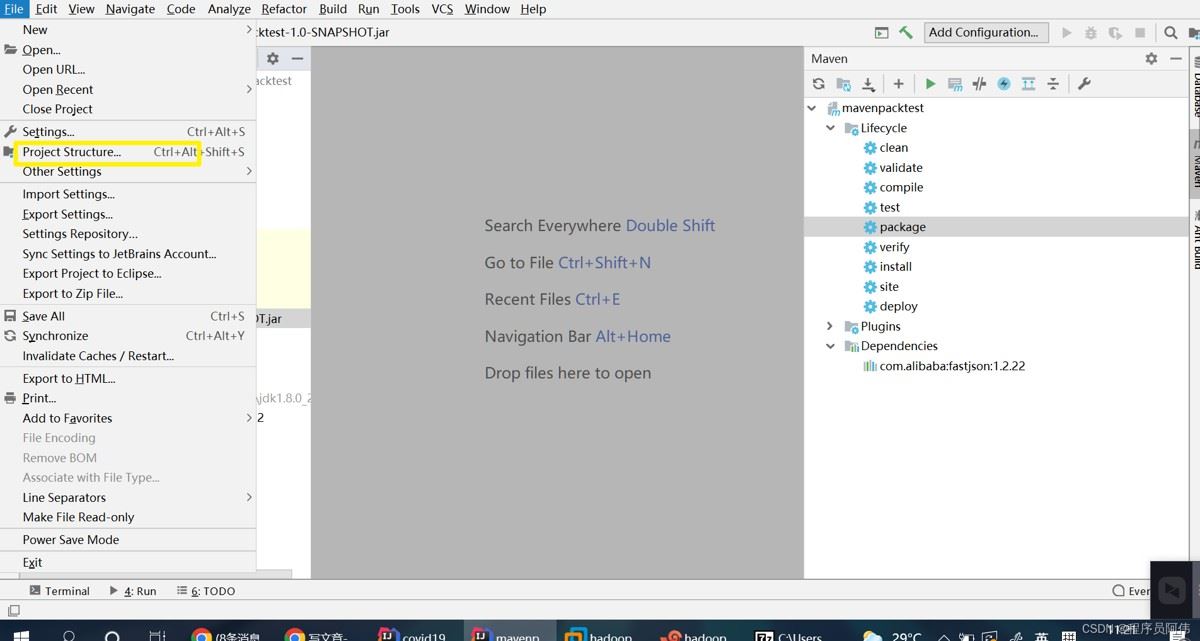Image resolution: width=1200 pixels, height=641 pixels.
Task: Collapse the Dependencies node
Action: click(830, 346)
